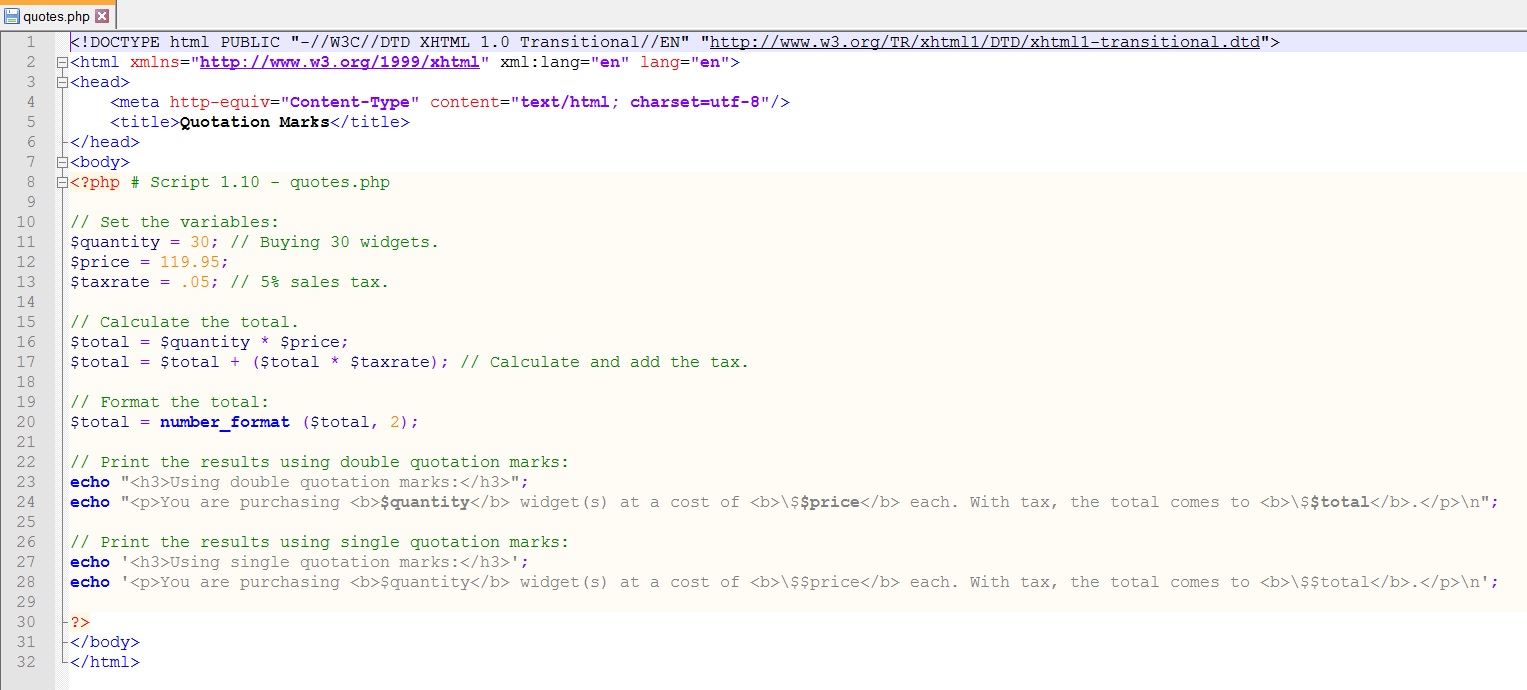Click the http-equiv attribute in the meta tag

(x=220, y=102)
